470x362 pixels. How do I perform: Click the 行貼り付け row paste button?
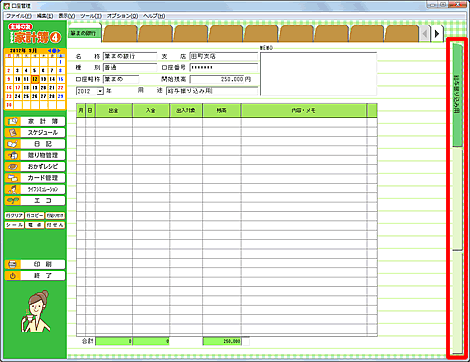(x=55, y=216)
